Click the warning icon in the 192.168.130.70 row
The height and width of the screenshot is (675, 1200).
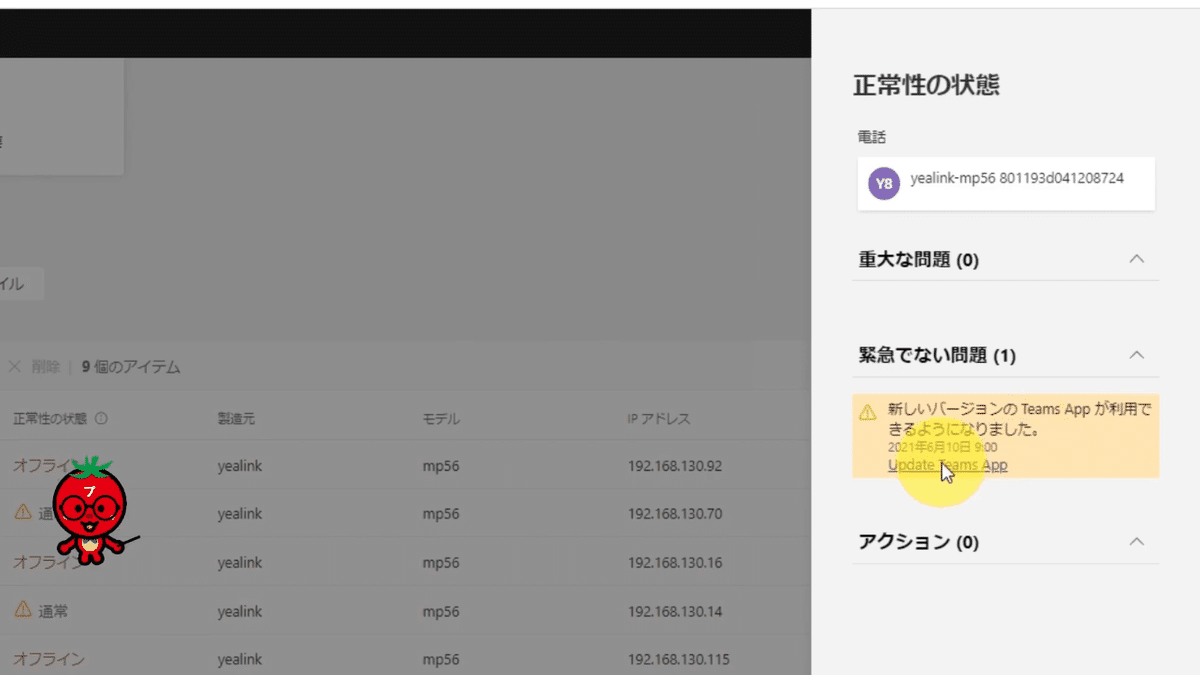point(23,512)
